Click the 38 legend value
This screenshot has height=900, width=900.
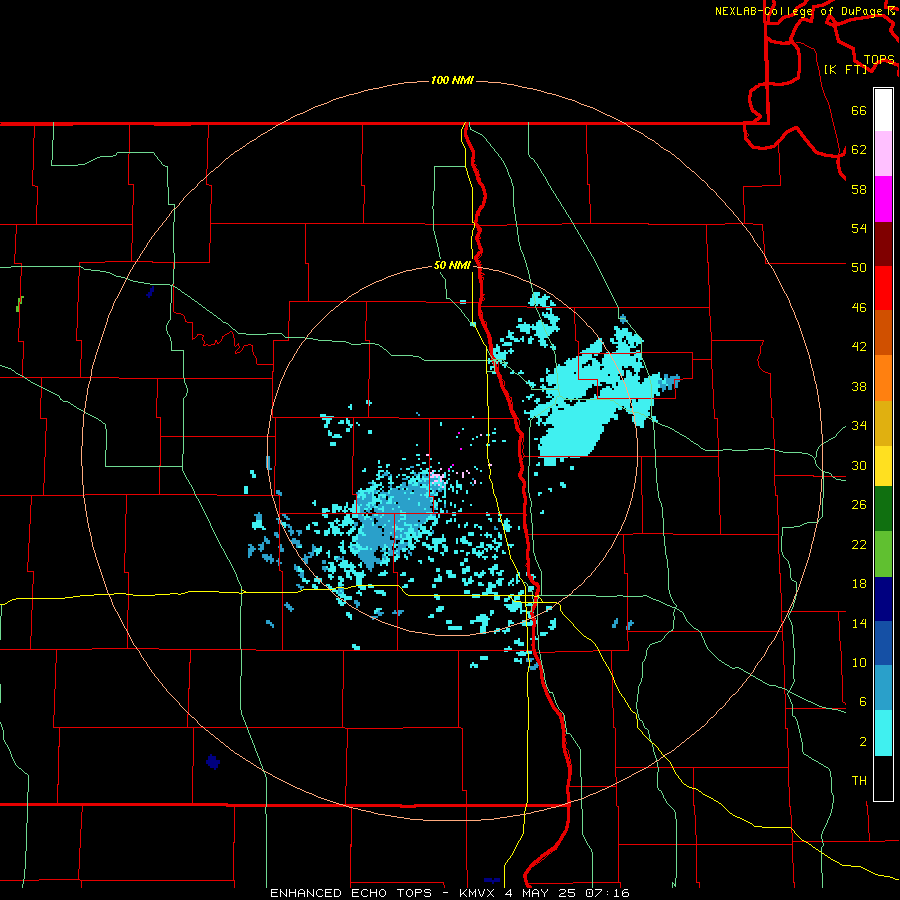click(859, 386)
